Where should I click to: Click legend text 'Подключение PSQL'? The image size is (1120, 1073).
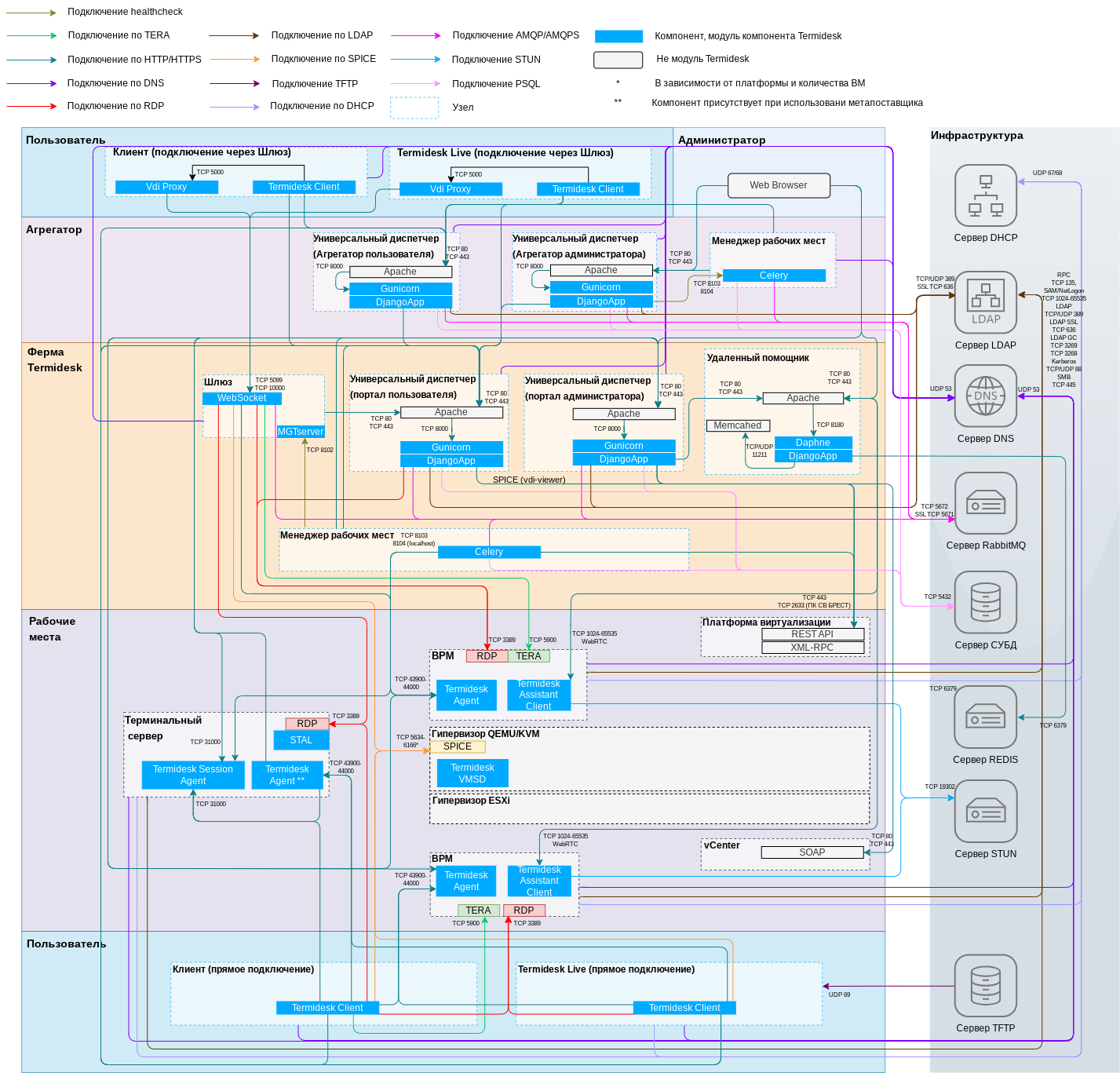[x=496, y=84]
